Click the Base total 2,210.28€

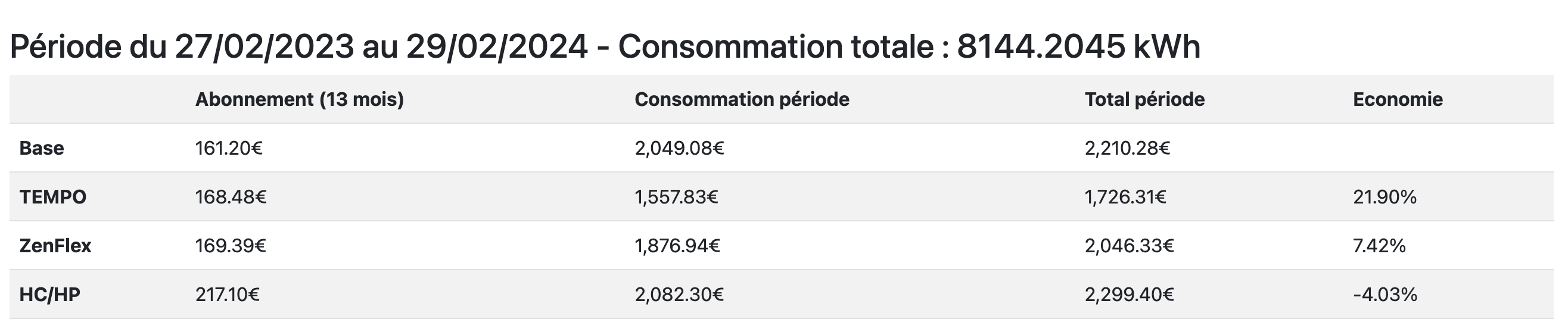(x=1127, y=148)
